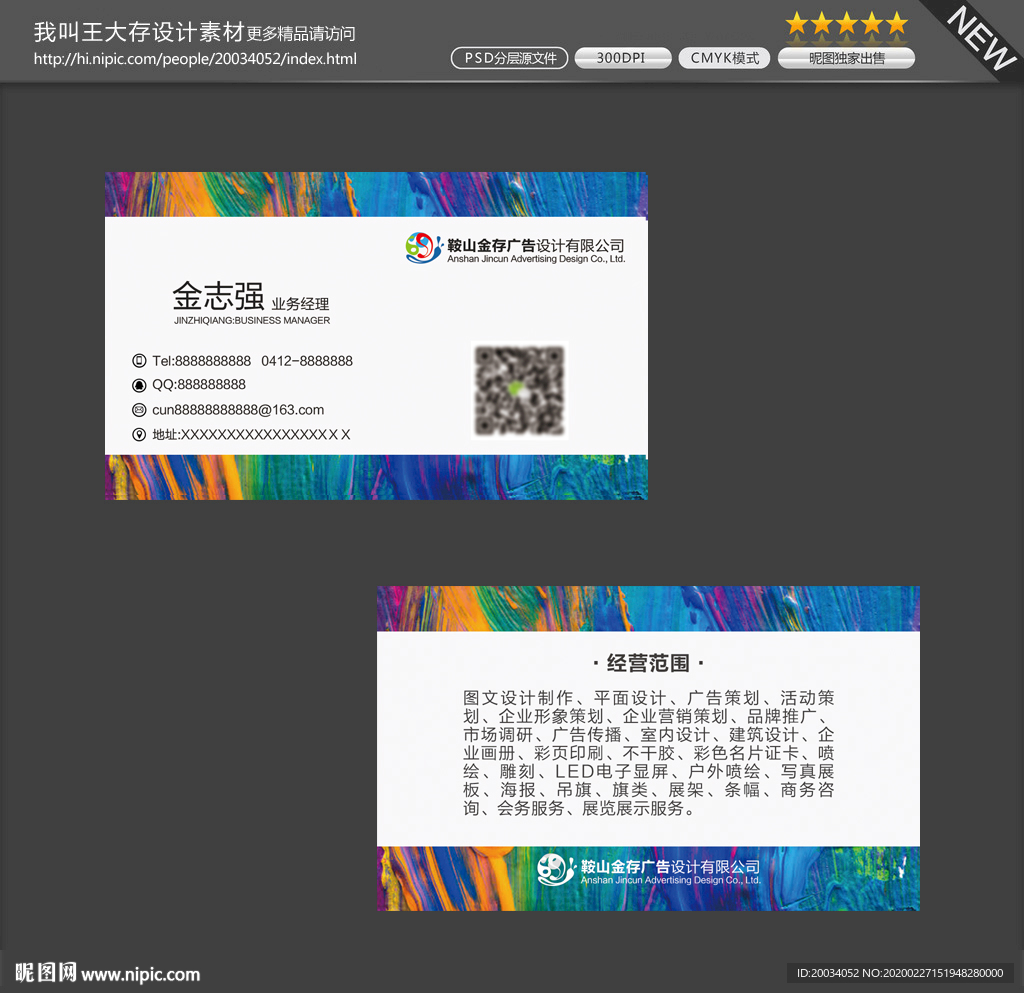
Task: Toggle the first gold rating star
Action: click(x=798, y=23)
